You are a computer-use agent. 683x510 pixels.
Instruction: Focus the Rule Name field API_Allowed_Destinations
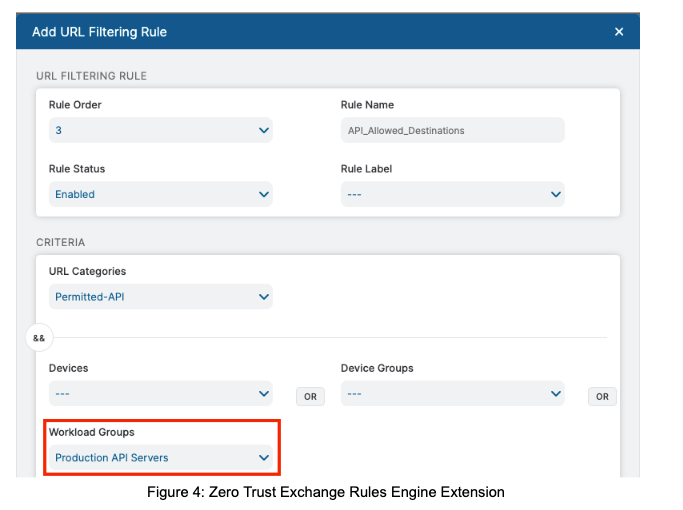click(x=452, y=130)
